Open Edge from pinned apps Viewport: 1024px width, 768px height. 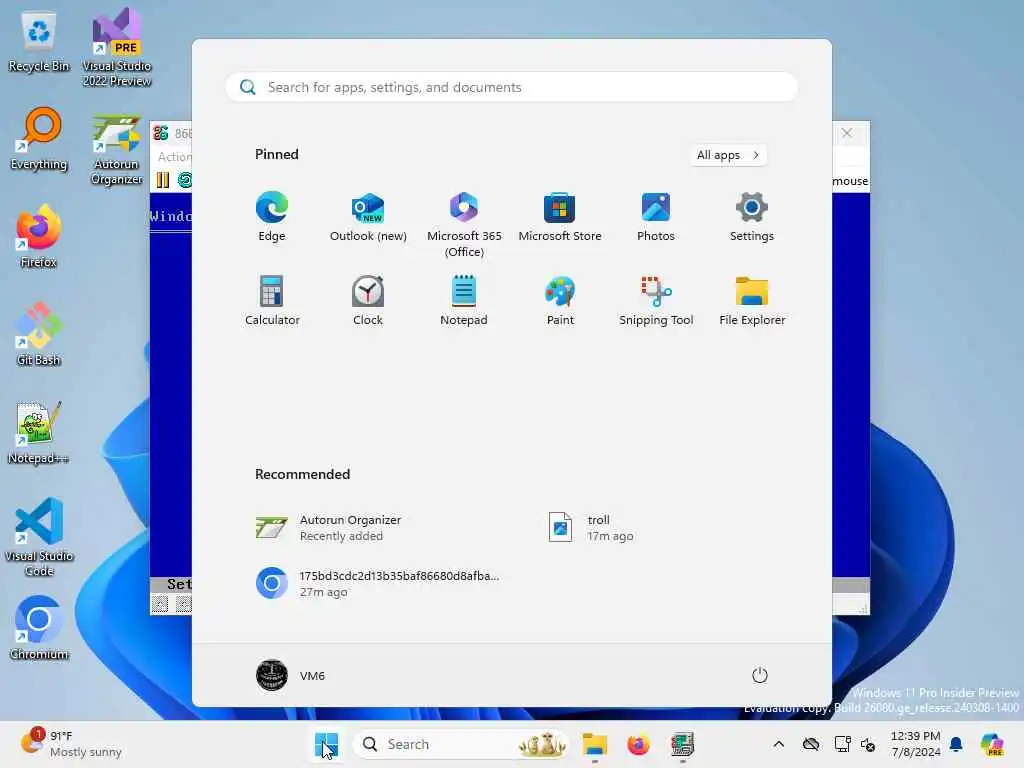pos(272,217)
